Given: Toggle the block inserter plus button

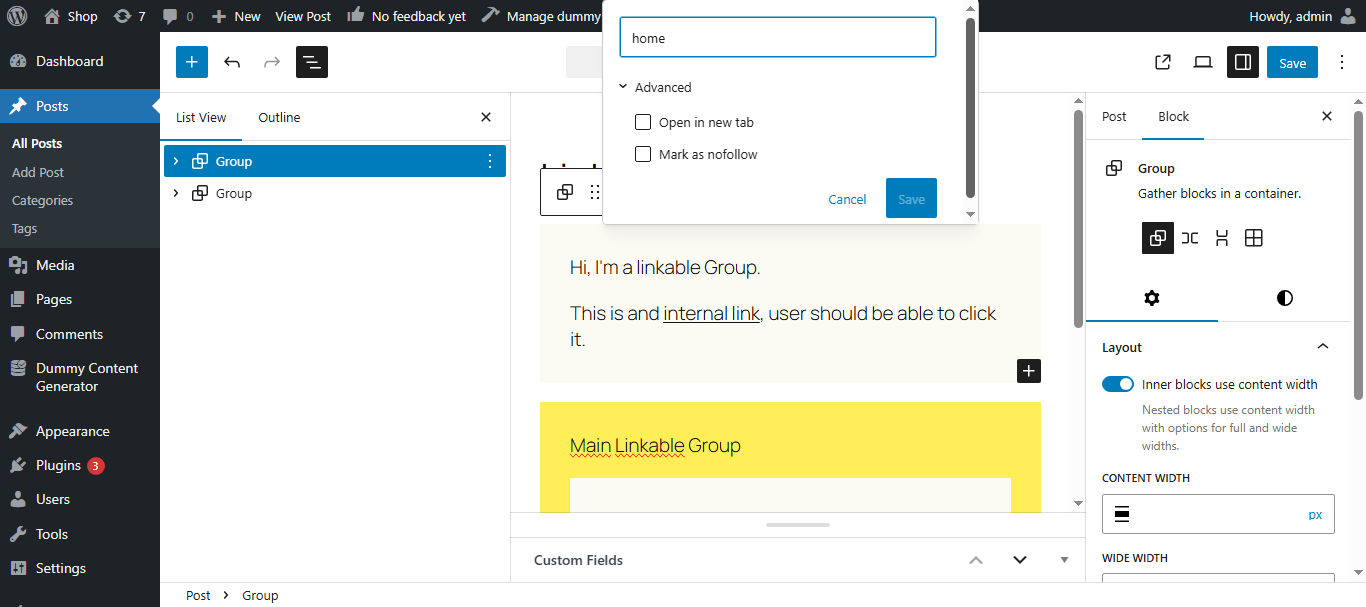Looking at the screenshot, I should (x=192, y=62).
